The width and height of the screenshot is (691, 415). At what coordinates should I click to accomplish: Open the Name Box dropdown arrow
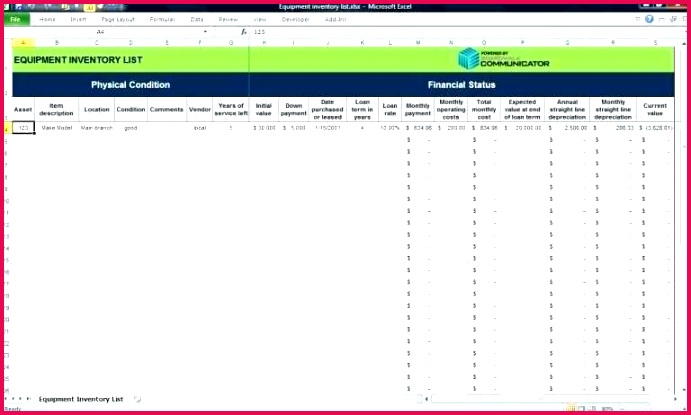point(205,32)
